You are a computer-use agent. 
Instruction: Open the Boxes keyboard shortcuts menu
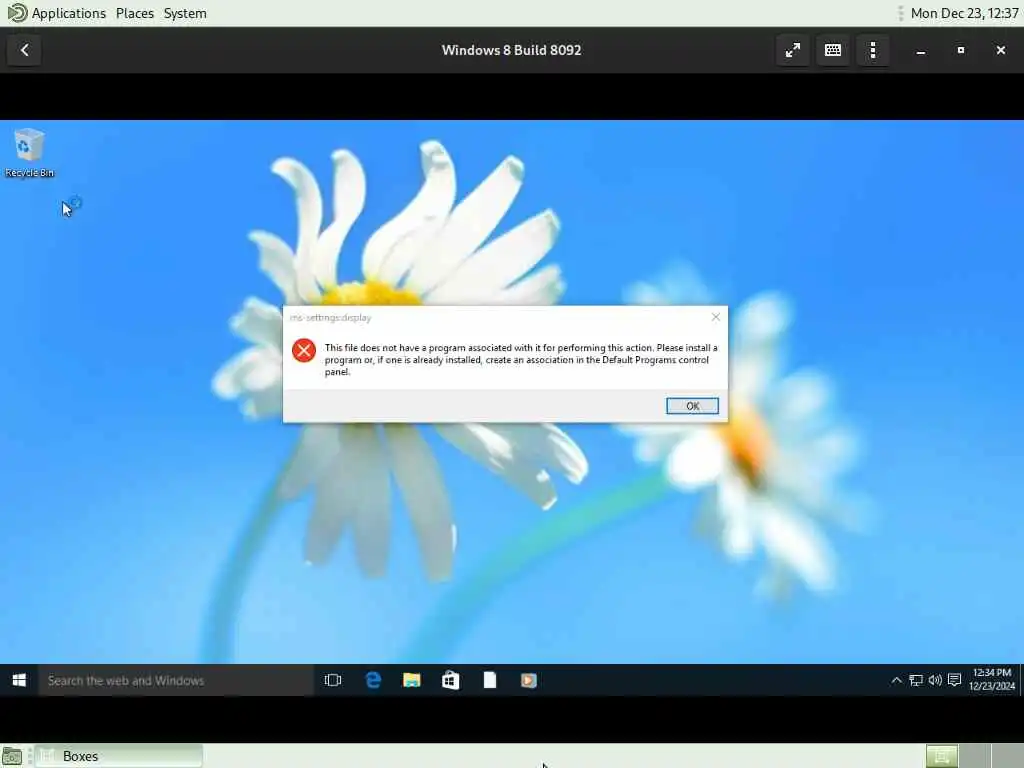click(833, 50)
